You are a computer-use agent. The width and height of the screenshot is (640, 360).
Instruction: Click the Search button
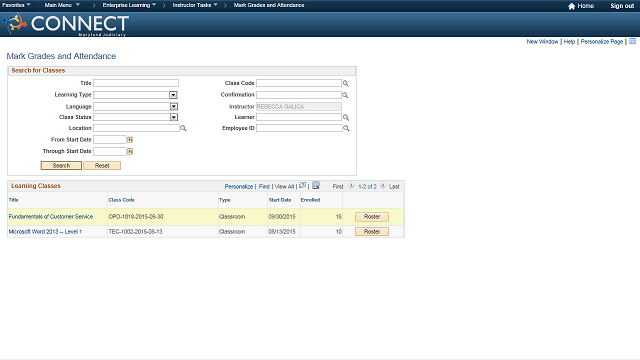tap(61, 166)
